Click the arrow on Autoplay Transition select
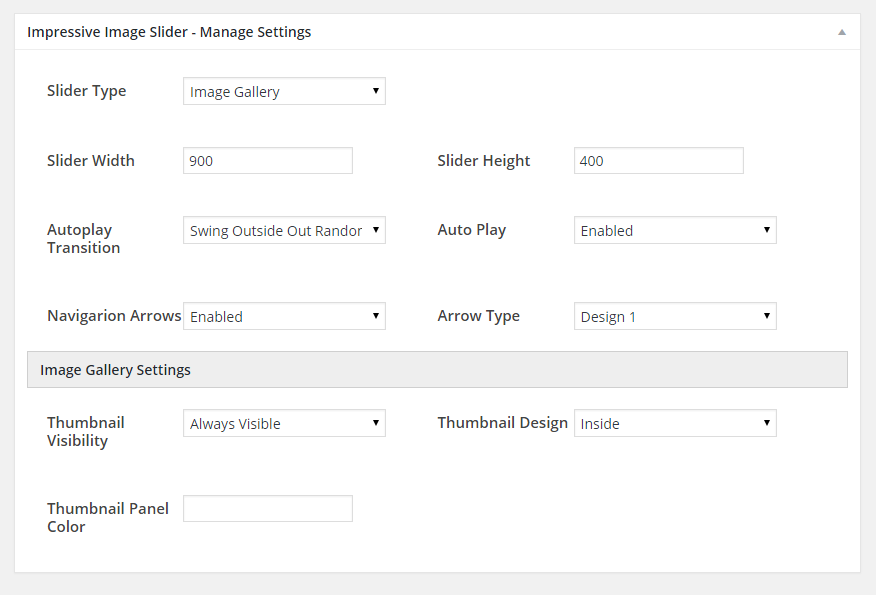The width and height of the screenshot is (876, 595). coord(375,230)
